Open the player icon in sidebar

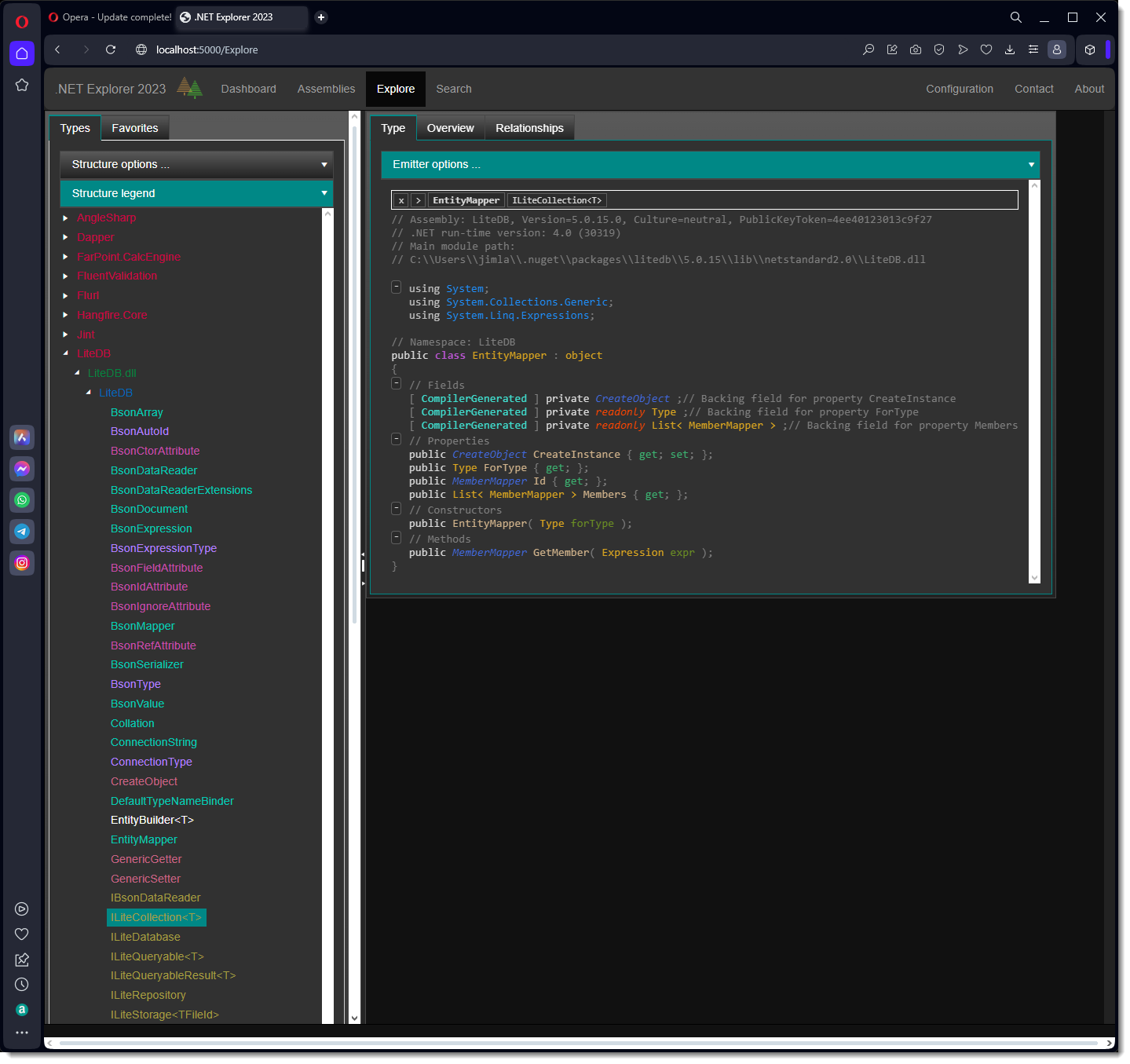pyautogui.click(x=22, y=909)
